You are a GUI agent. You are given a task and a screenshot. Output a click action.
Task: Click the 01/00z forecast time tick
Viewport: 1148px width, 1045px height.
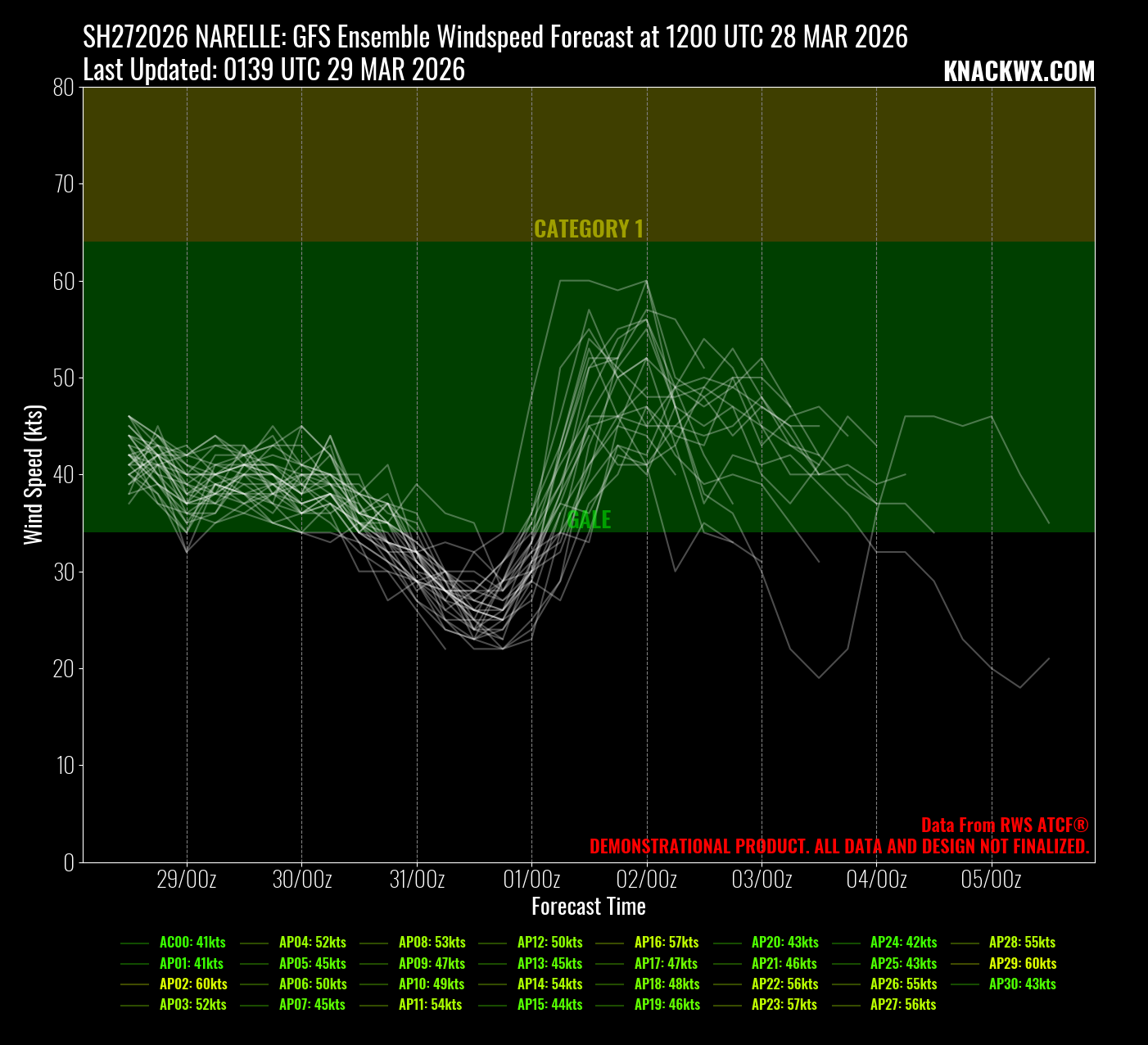532,880
